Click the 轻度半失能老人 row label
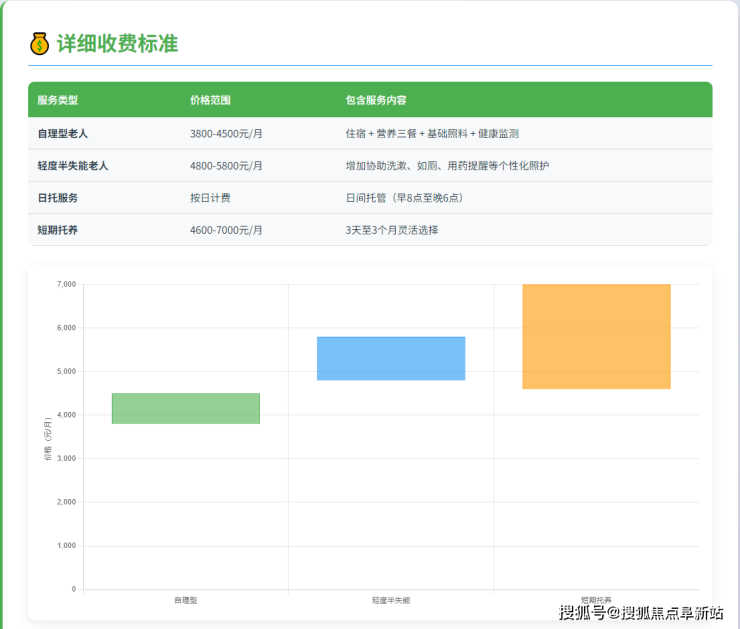This screenshot has height=629, width=740. click(73, 165)
